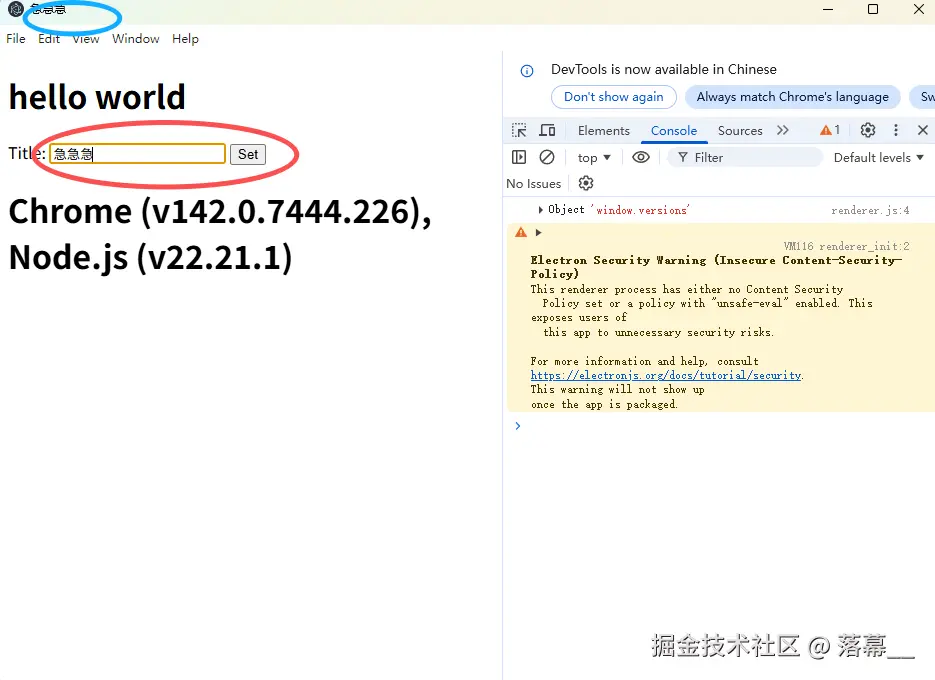Maximize the application window
This screenshot has height=680, width=935.
click(x=873, y=9)
